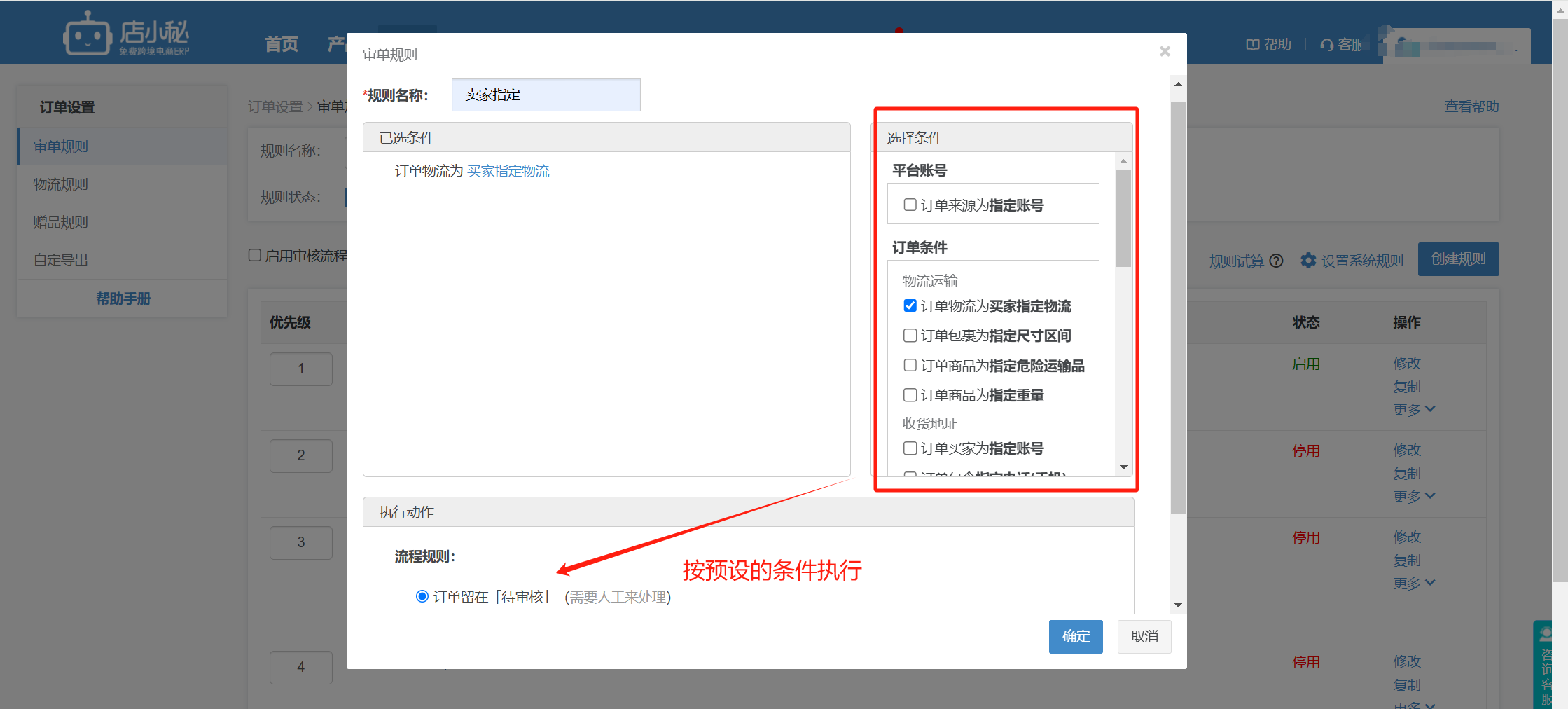The image size is (1568, 709).
Task: Check 订单包裹为指定尺寸区间 checkbox
Action: pyautogui.click(x=910, y=336)
